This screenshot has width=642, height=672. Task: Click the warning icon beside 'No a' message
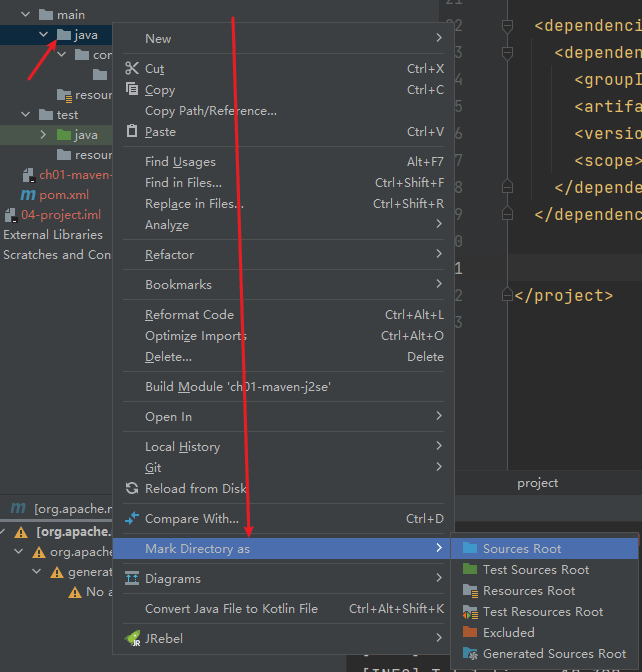pyautogui.click(x=75, y=592)
